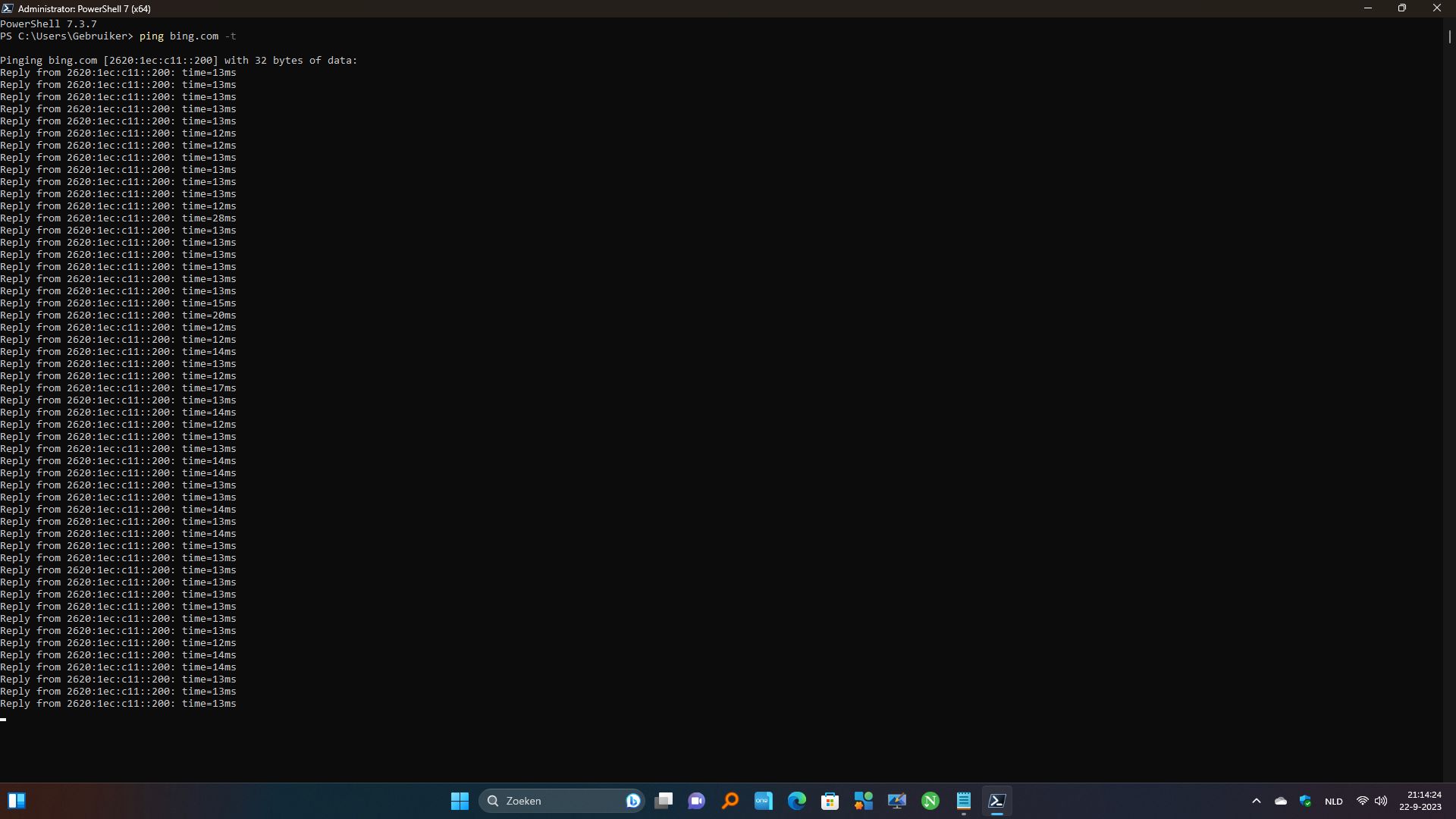This screenshot has height=819, width=1456.
Task: Open Task View from the taskbar
Action: click(x=664, y=801)
